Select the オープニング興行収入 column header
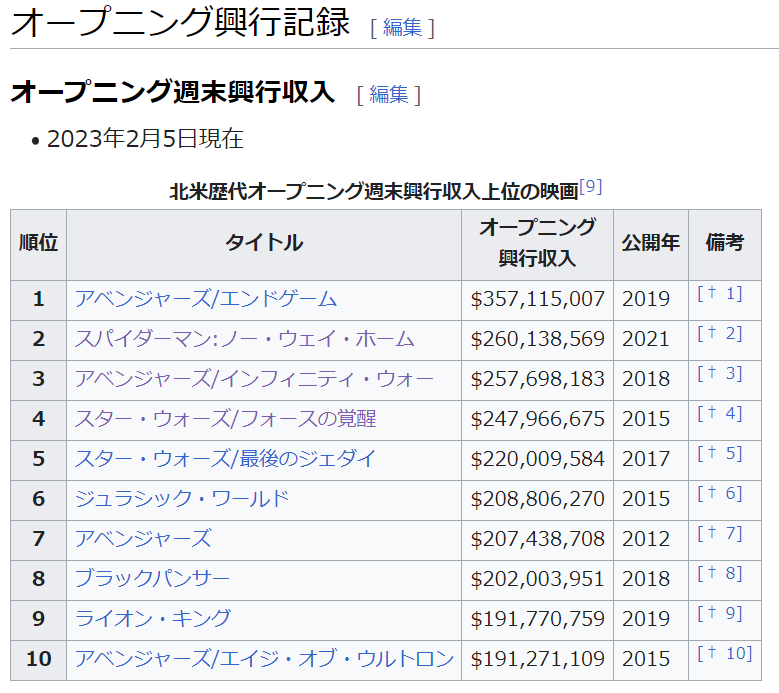 537,243
